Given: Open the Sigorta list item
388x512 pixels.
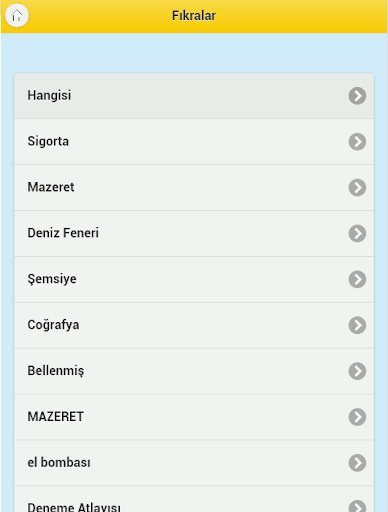Looking at the screenshot, I should click(x=194, y=142).
